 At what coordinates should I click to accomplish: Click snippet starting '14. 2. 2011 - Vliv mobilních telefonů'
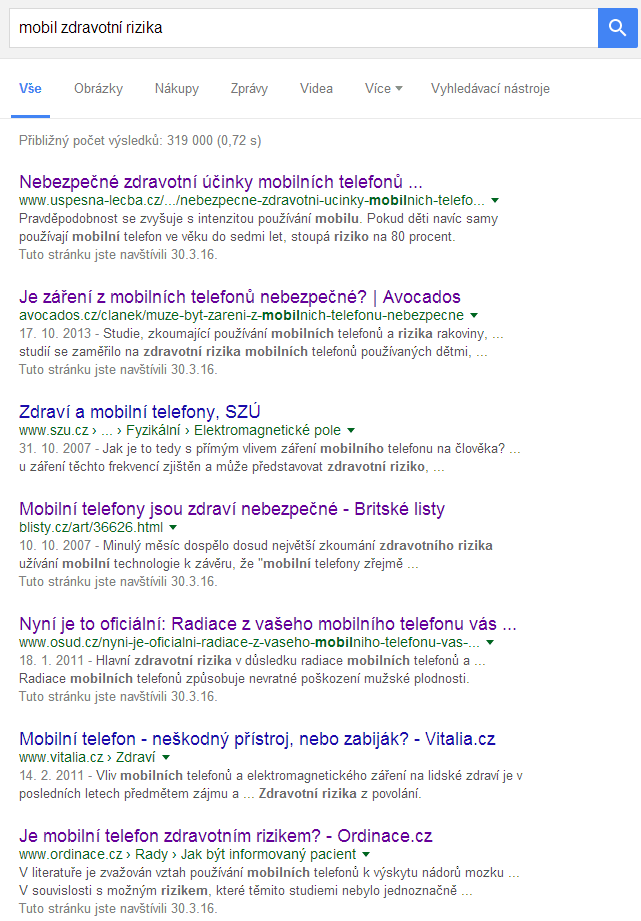tap(271, 785)
